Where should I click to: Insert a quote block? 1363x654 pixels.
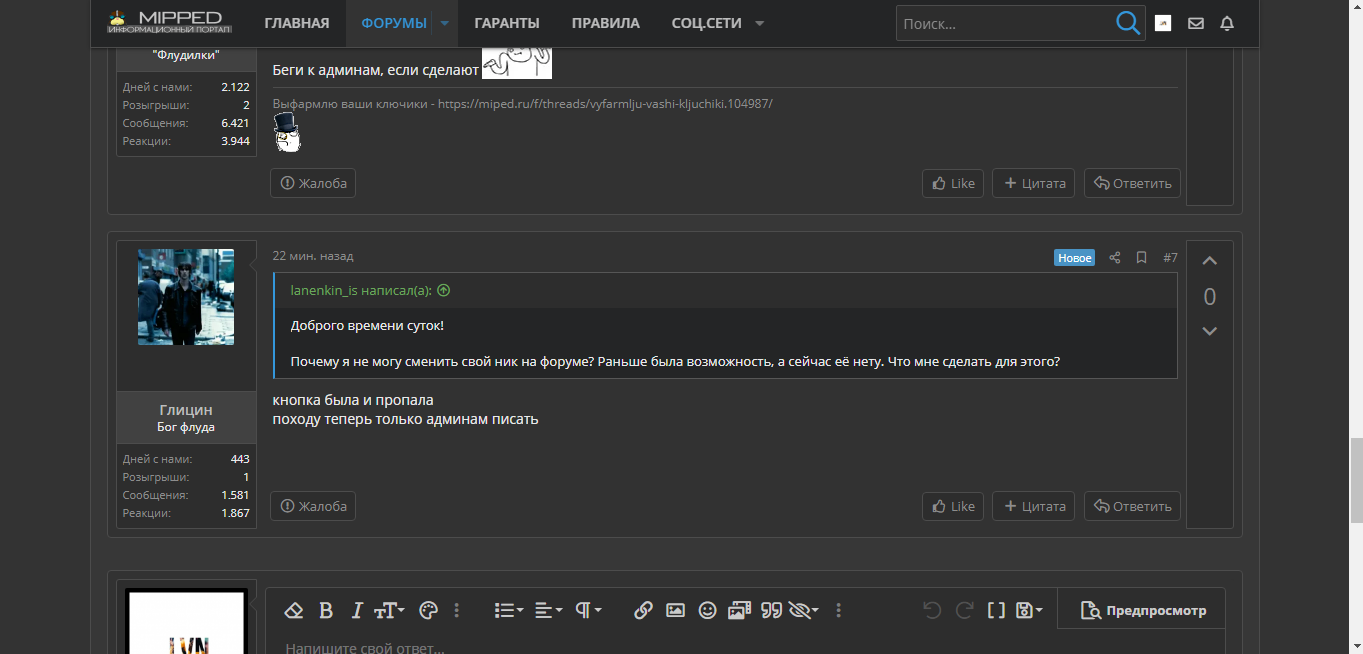771,610
